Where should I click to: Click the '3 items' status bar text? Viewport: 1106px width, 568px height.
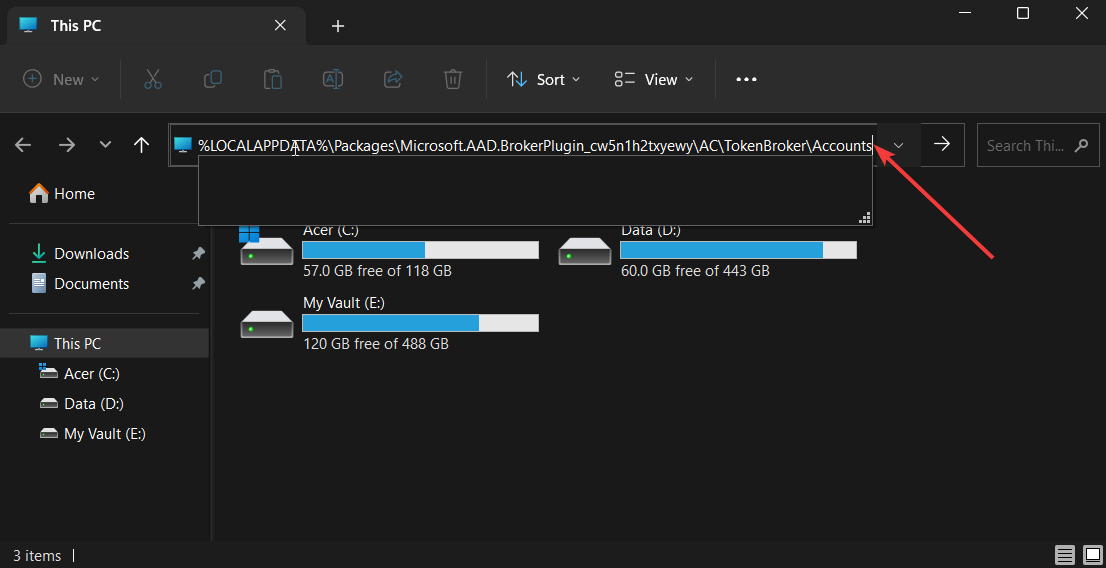point(37,556)
